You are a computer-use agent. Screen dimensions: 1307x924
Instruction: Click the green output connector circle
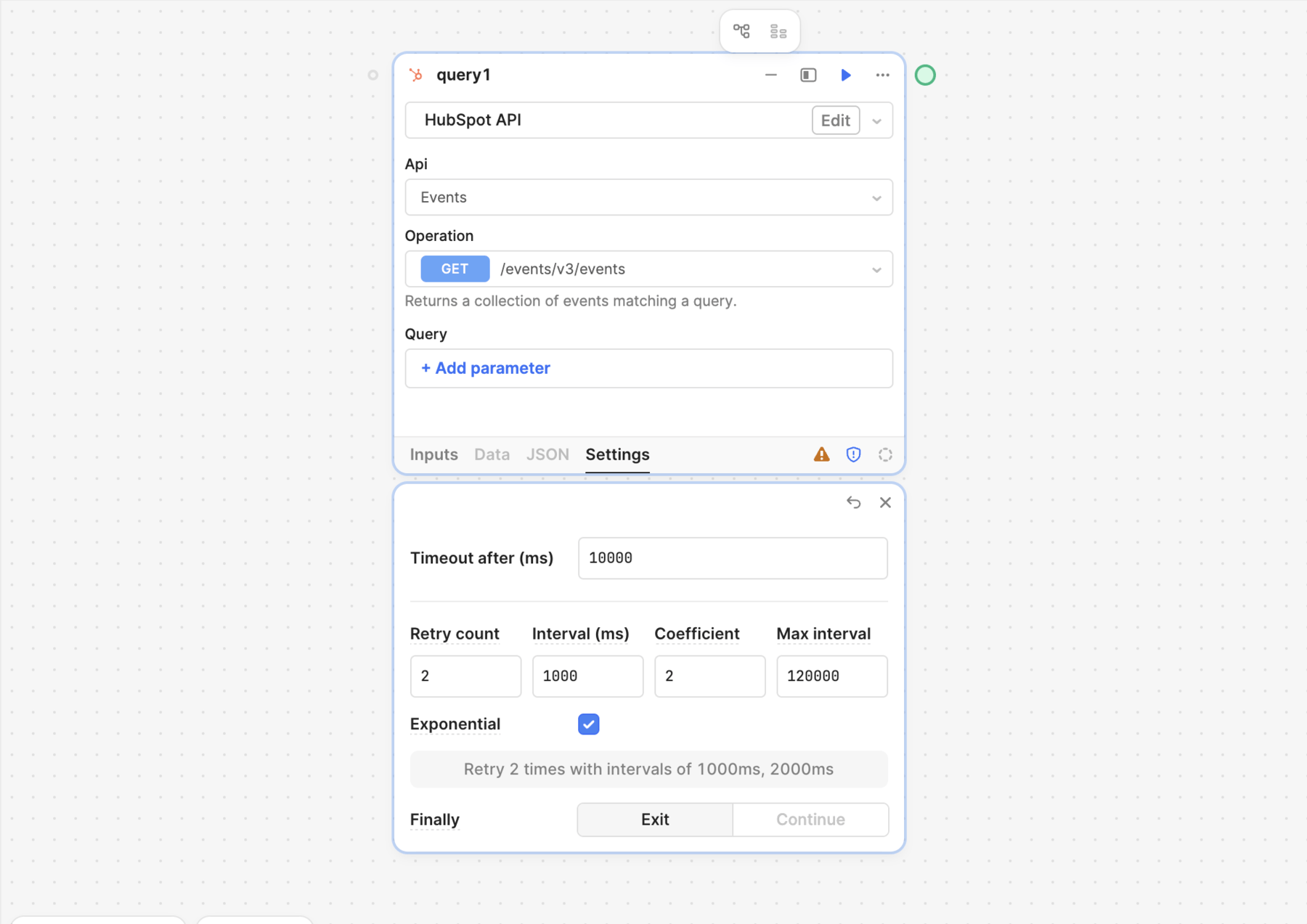[925, 75]
